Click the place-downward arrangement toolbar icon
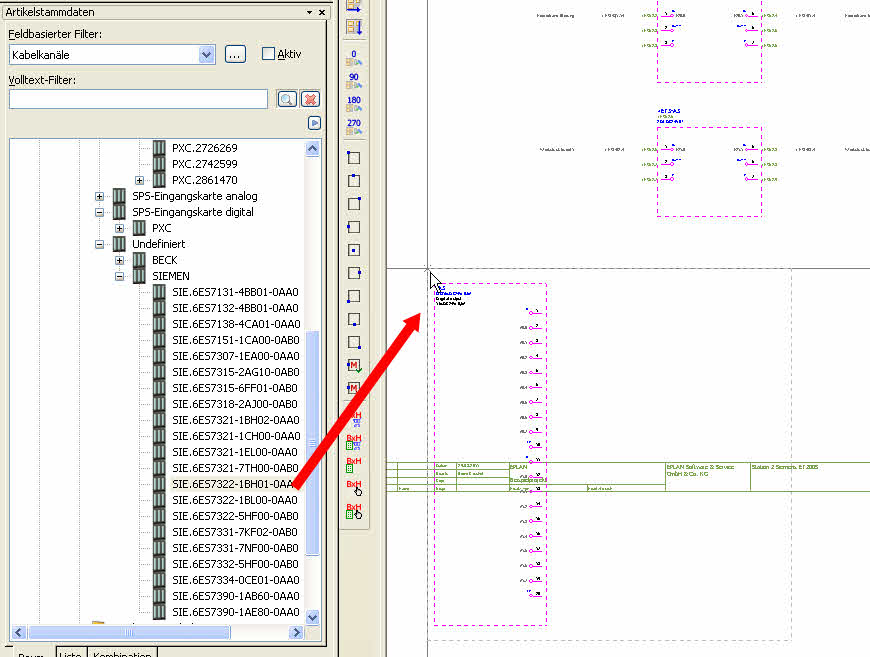 (354, 27)
